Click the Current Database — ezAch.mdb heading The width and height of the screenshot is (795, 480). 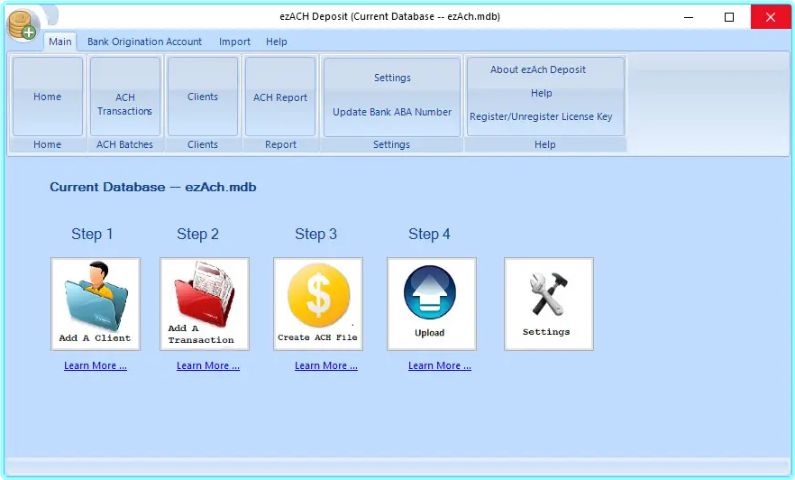tap(153, 187)
